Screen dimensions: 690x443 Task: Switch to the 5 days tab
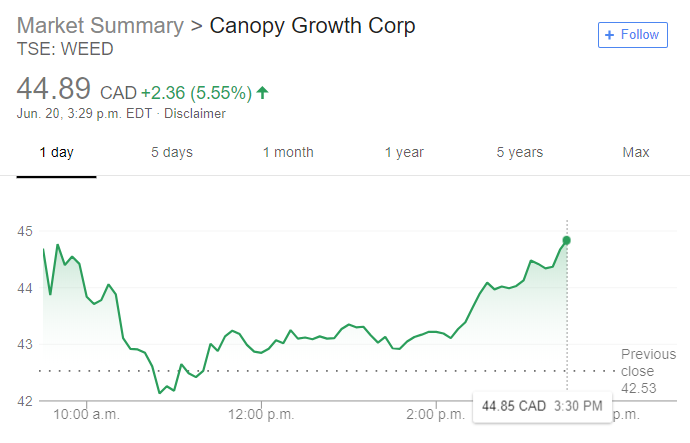pyautogui.click(x=172, y=152)
